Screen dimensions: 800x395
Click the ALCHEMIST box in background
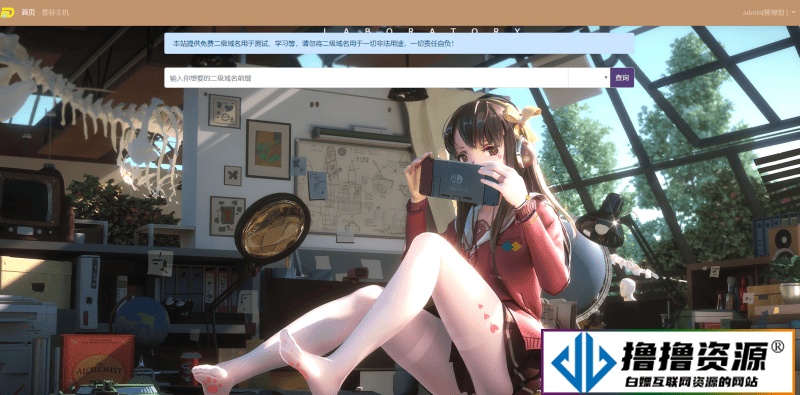pyautogui.click(x=97, y=362)
